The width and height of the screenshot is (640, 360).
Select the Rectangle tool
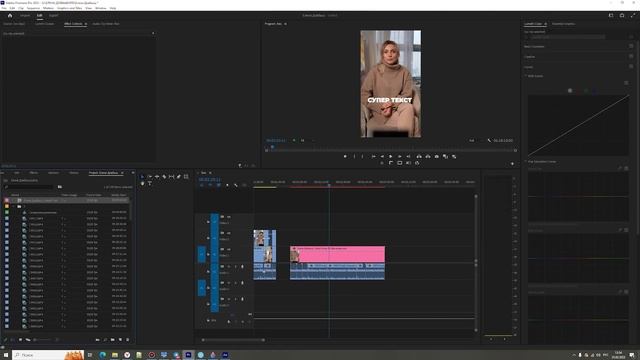[x=186, y=177]
